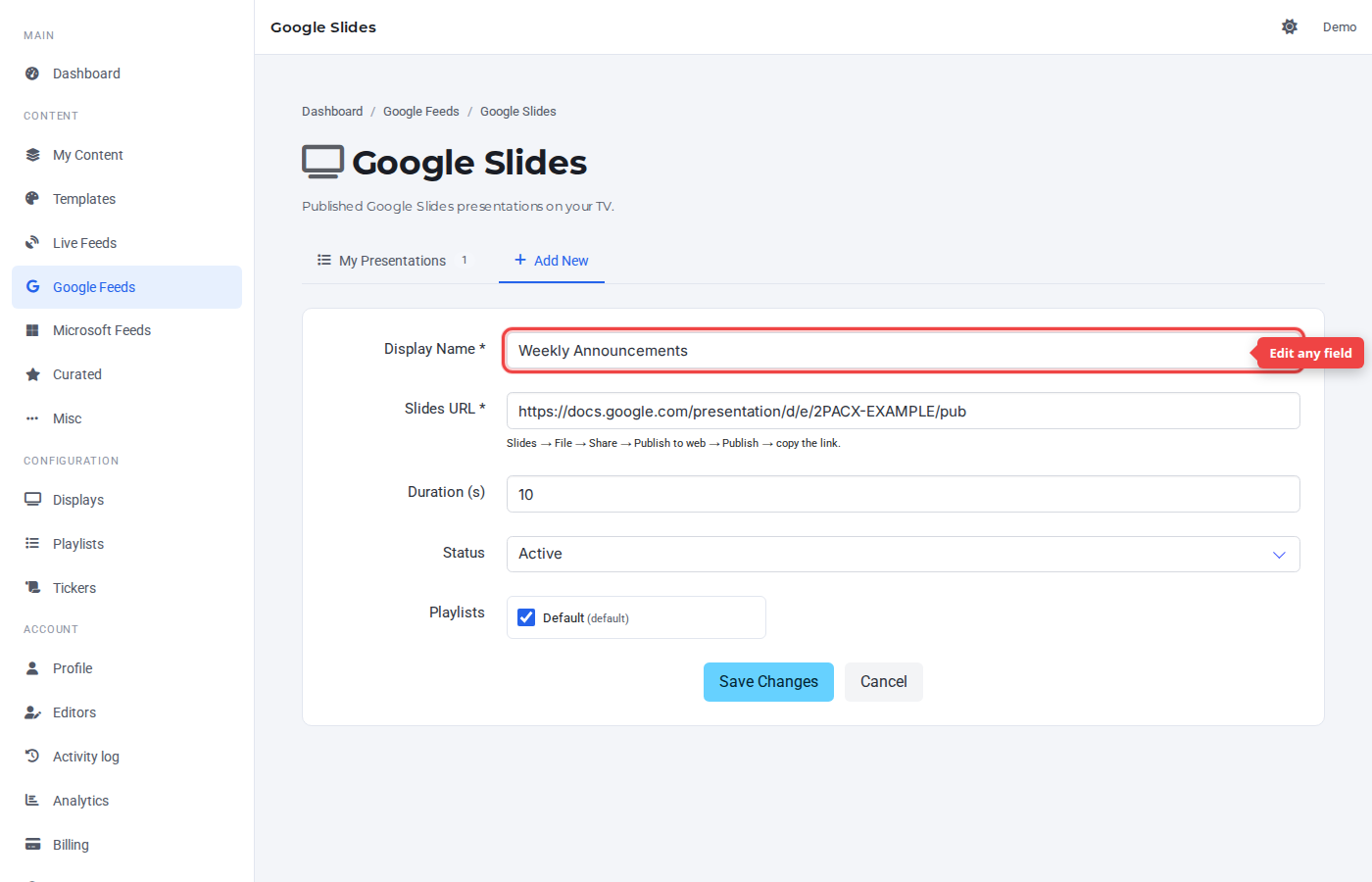Go to My Content in sidebar
Screen dimensions: 1372x882
point(126,155)
